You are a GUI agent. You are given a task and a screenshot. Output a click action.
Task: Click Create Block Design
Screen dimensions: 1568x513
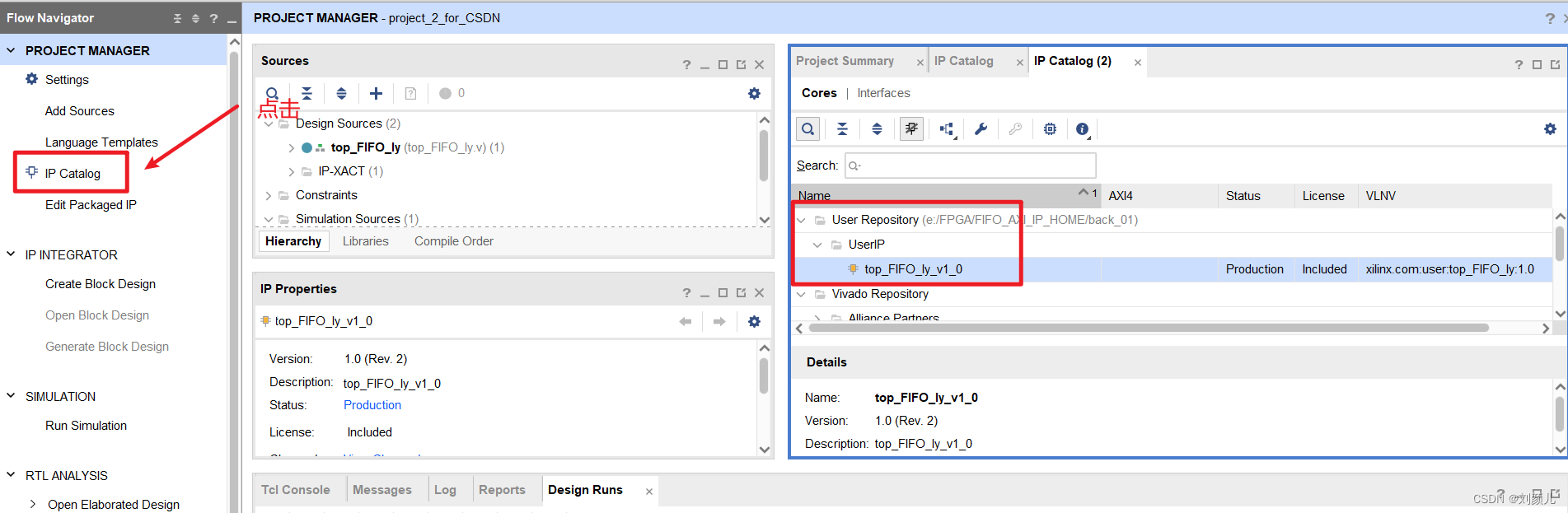[101, 284]
